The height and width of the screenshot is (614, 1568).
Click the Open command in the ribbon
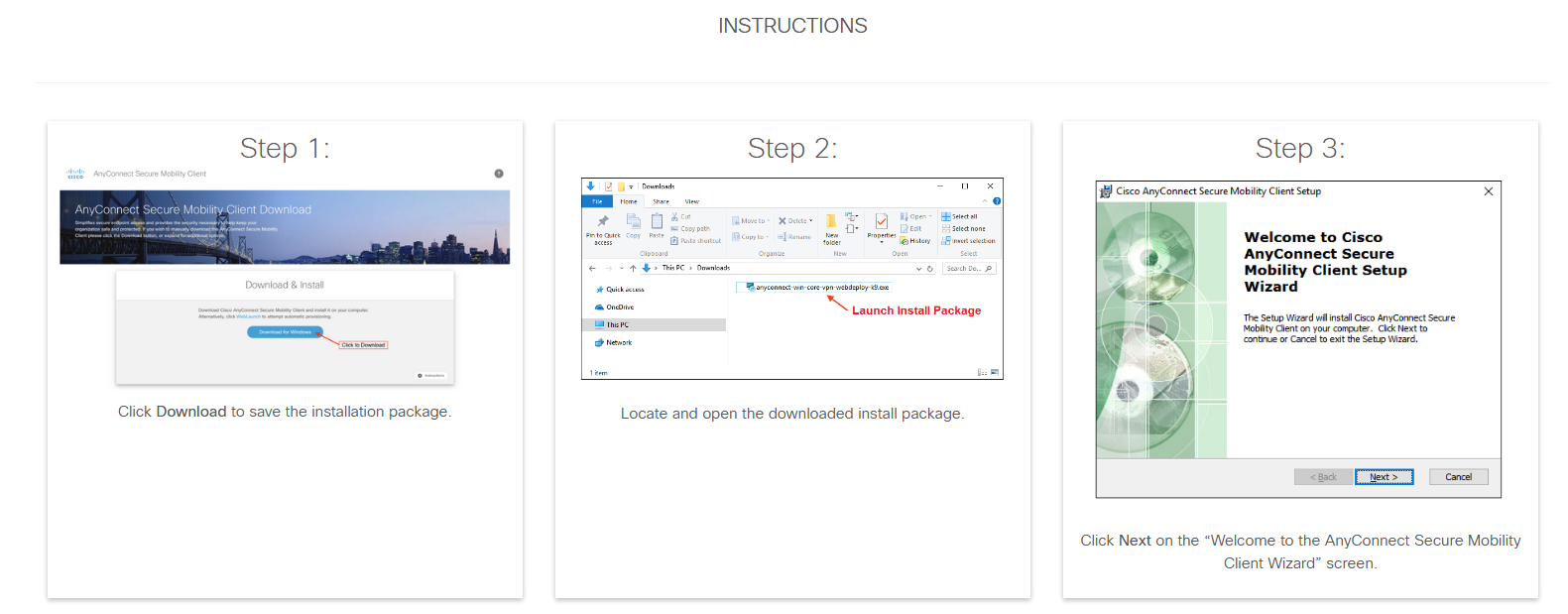click(x=915, y=216)
